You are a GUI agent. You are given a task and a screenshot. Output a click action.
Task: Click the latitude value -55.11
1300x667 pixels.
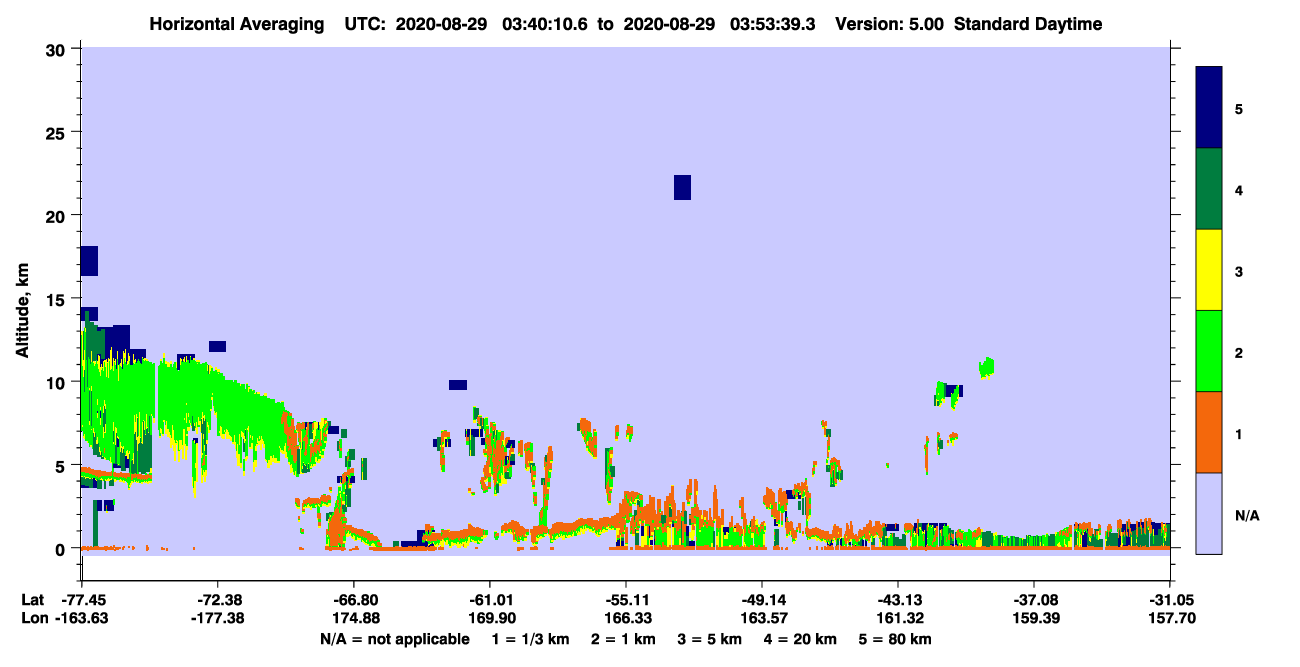coord(625,600)
